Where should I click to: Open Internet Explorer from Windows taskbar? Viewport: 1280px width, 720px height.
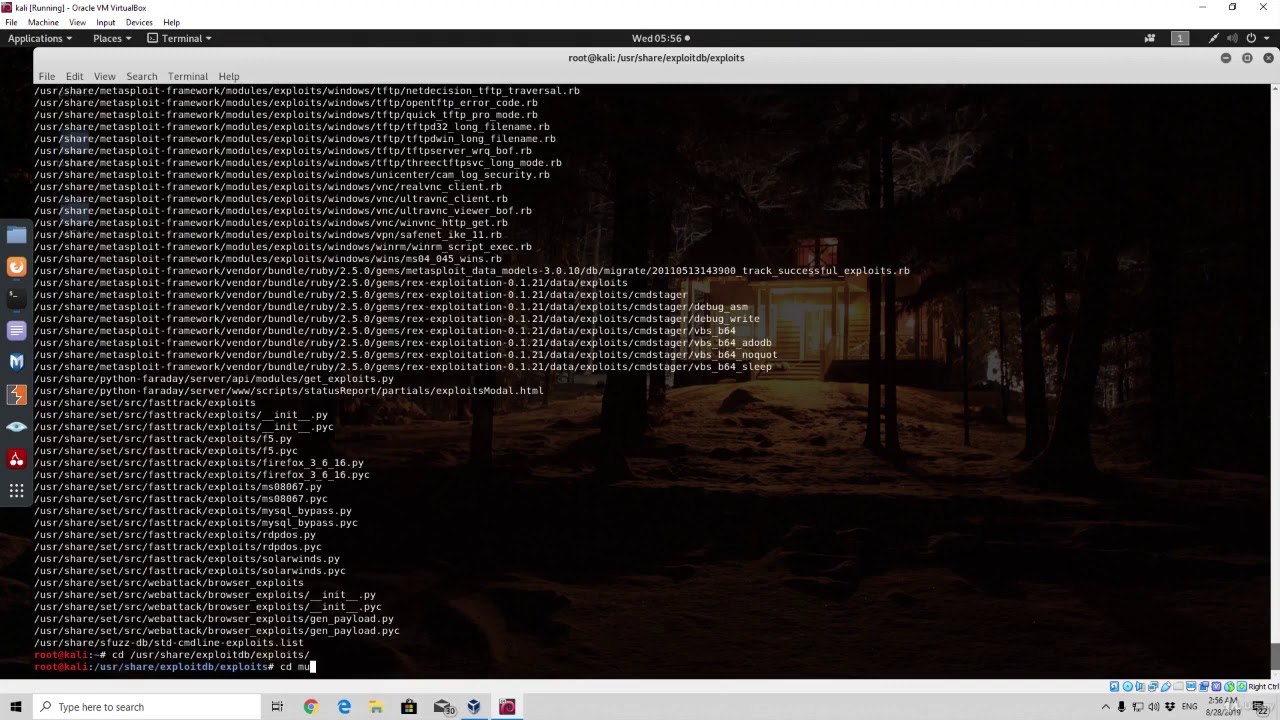click(x=344, y=707)
